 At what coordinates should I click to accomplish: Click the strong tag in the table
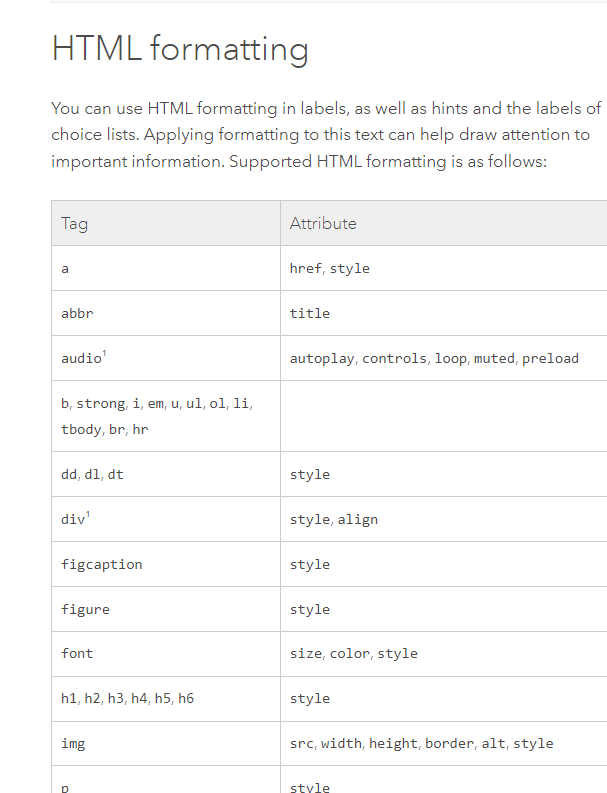100,403
